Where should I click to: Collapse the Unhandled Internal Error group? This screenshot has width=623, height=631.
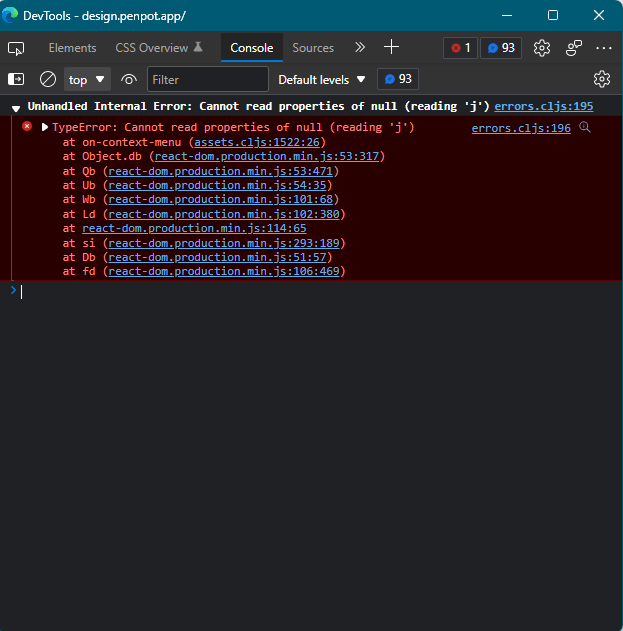(x=16, y=108)
